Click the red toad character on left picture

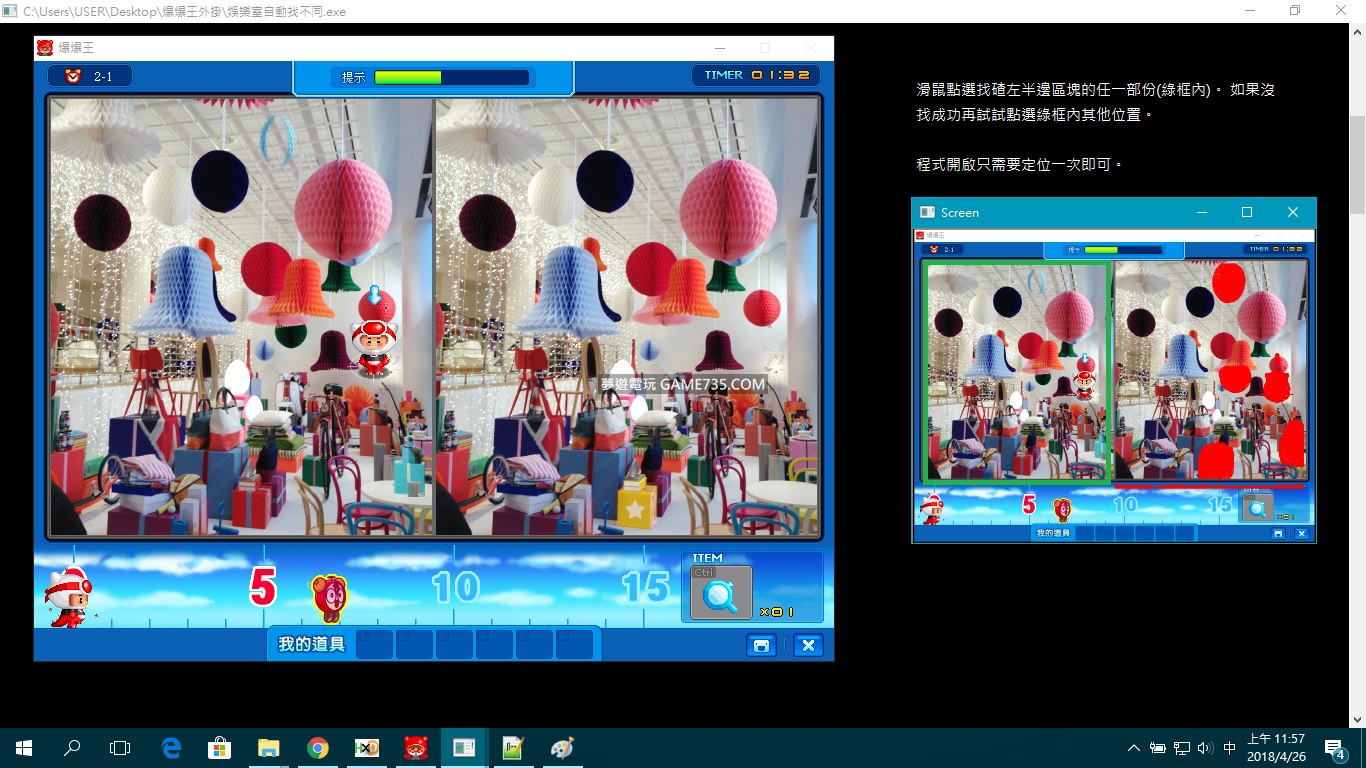coord(375,348)
